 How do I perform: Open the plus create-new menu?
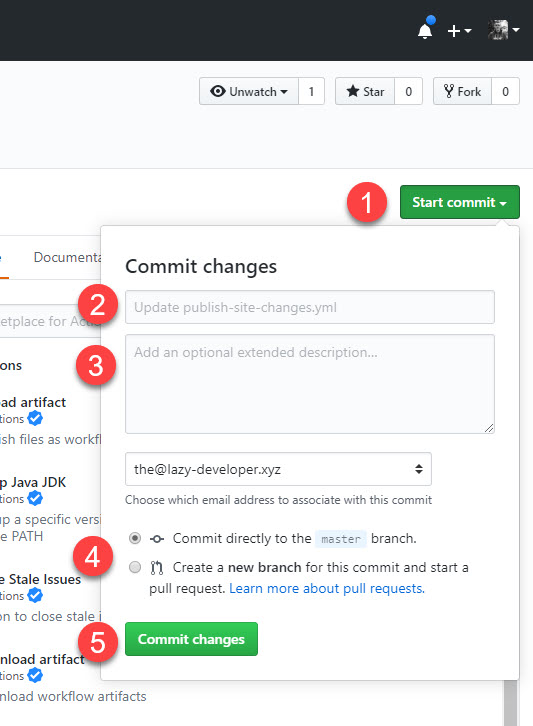click(x=459, y=31)
